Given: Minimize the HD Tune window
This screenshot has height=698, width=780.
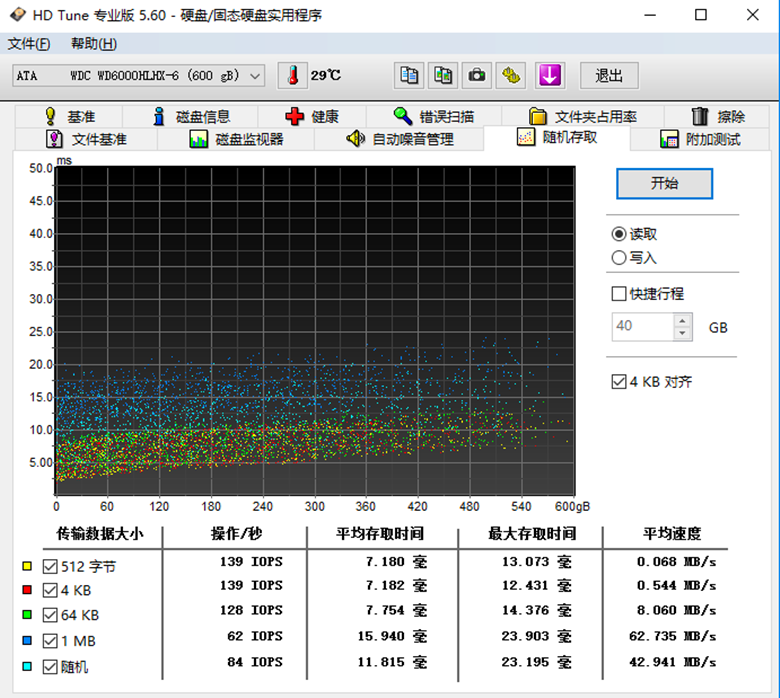Looking at the screenshot, I should tap(650, 15).
